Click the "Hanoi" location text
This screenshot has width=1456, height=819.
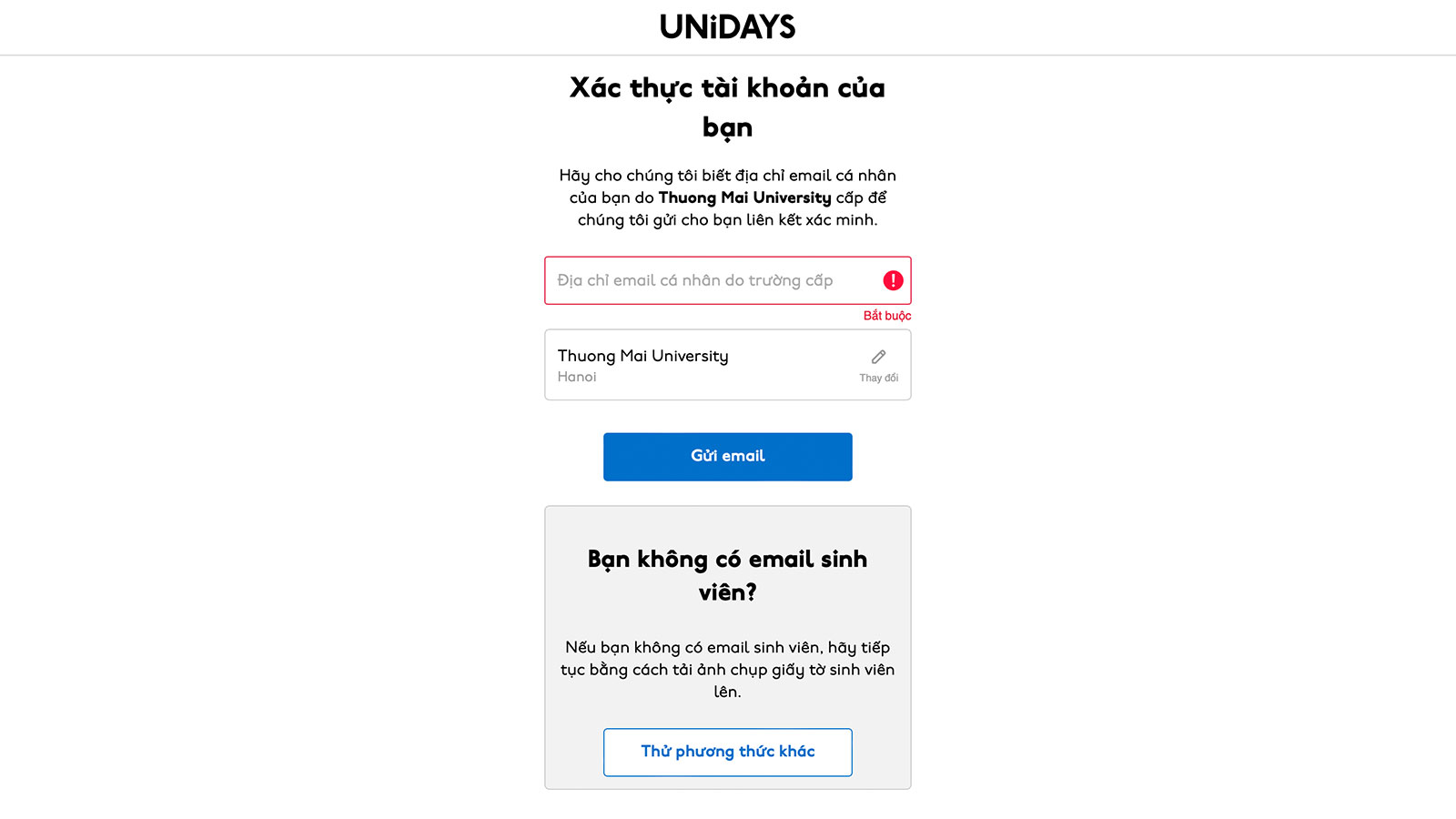(x=577, y=377)
